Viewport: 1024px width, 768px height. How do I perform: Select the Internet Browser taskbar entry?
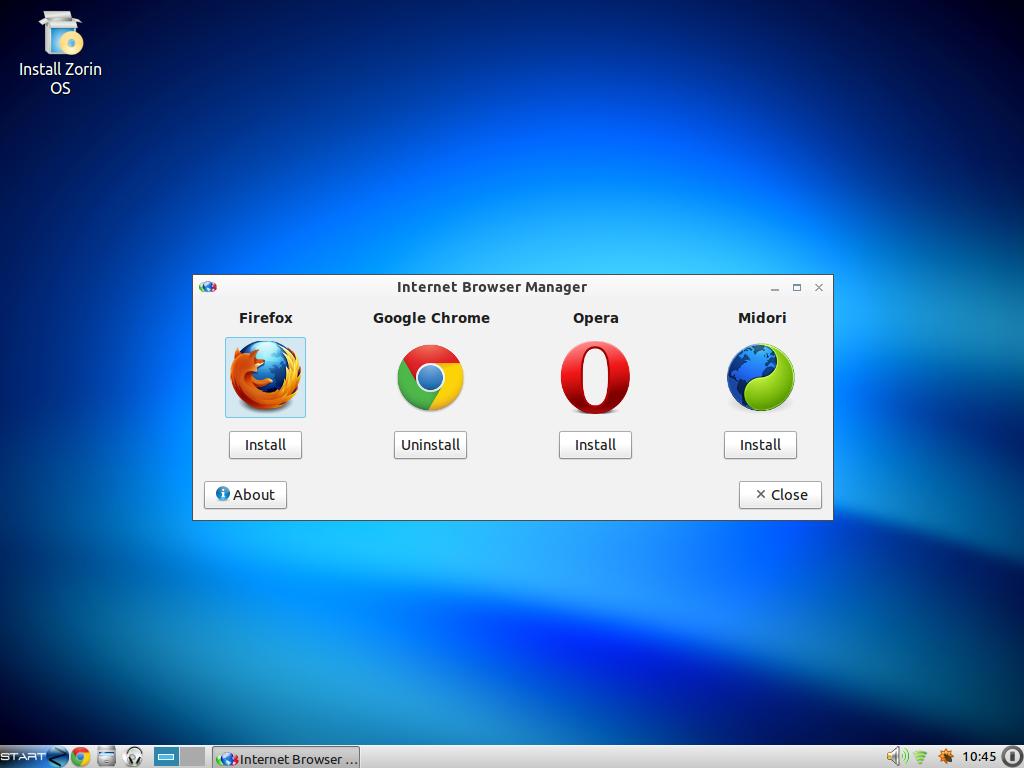[x=286, y=758]
